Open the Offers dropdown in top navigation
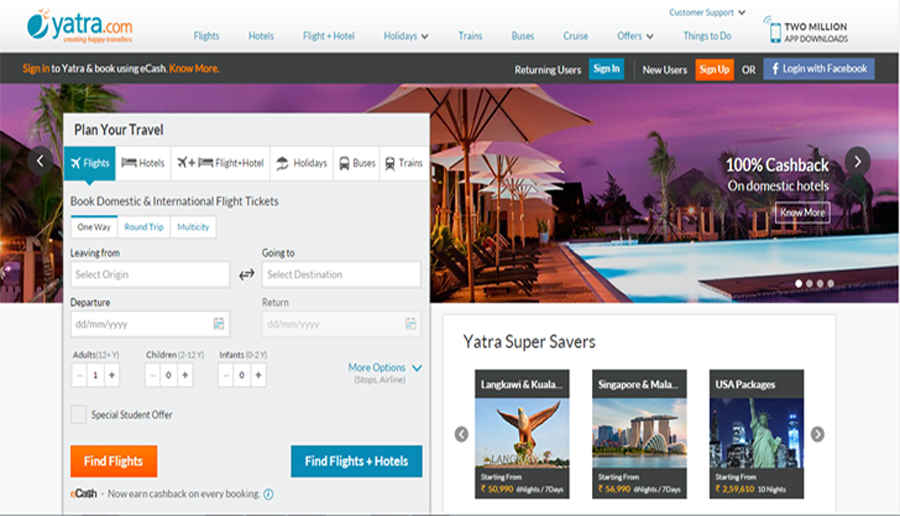Viewport: 900px width, 516px height. (x=635, y=36)
